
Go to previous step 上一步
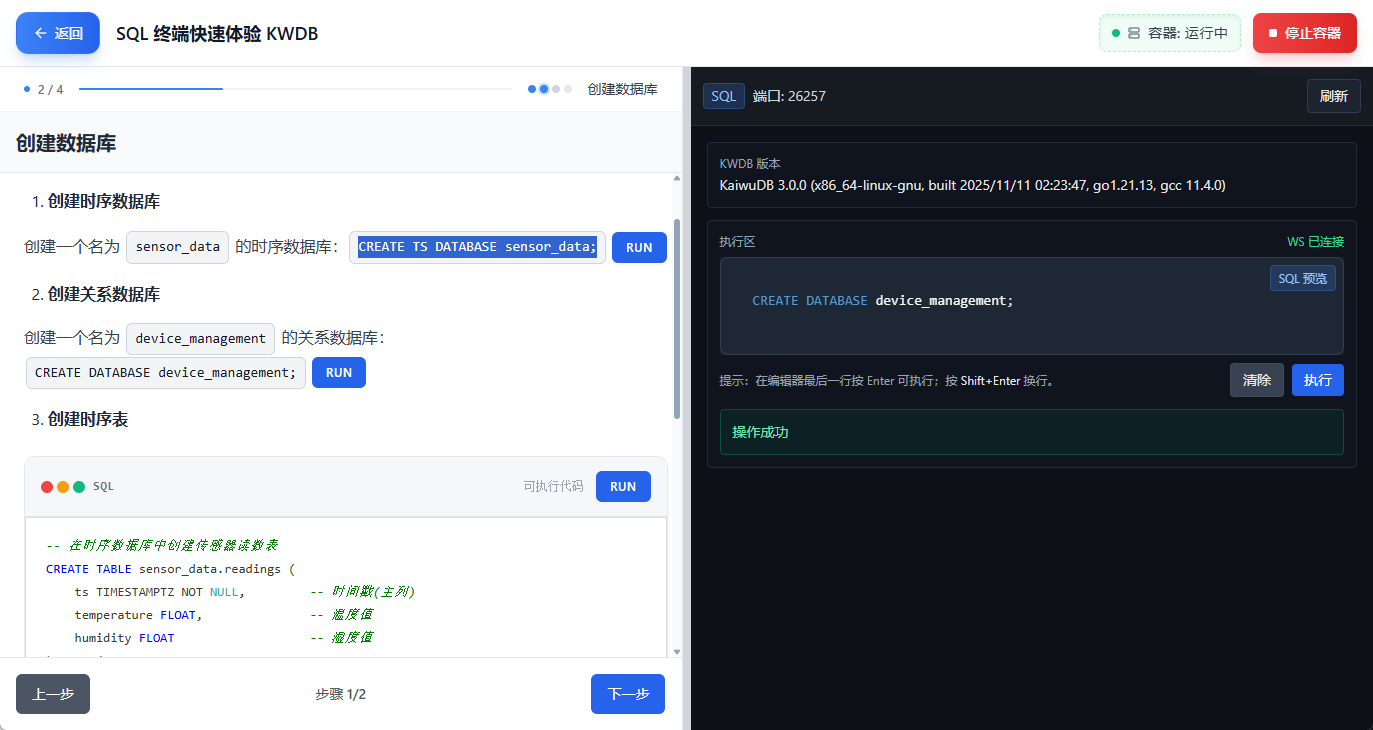click(53, 694)
